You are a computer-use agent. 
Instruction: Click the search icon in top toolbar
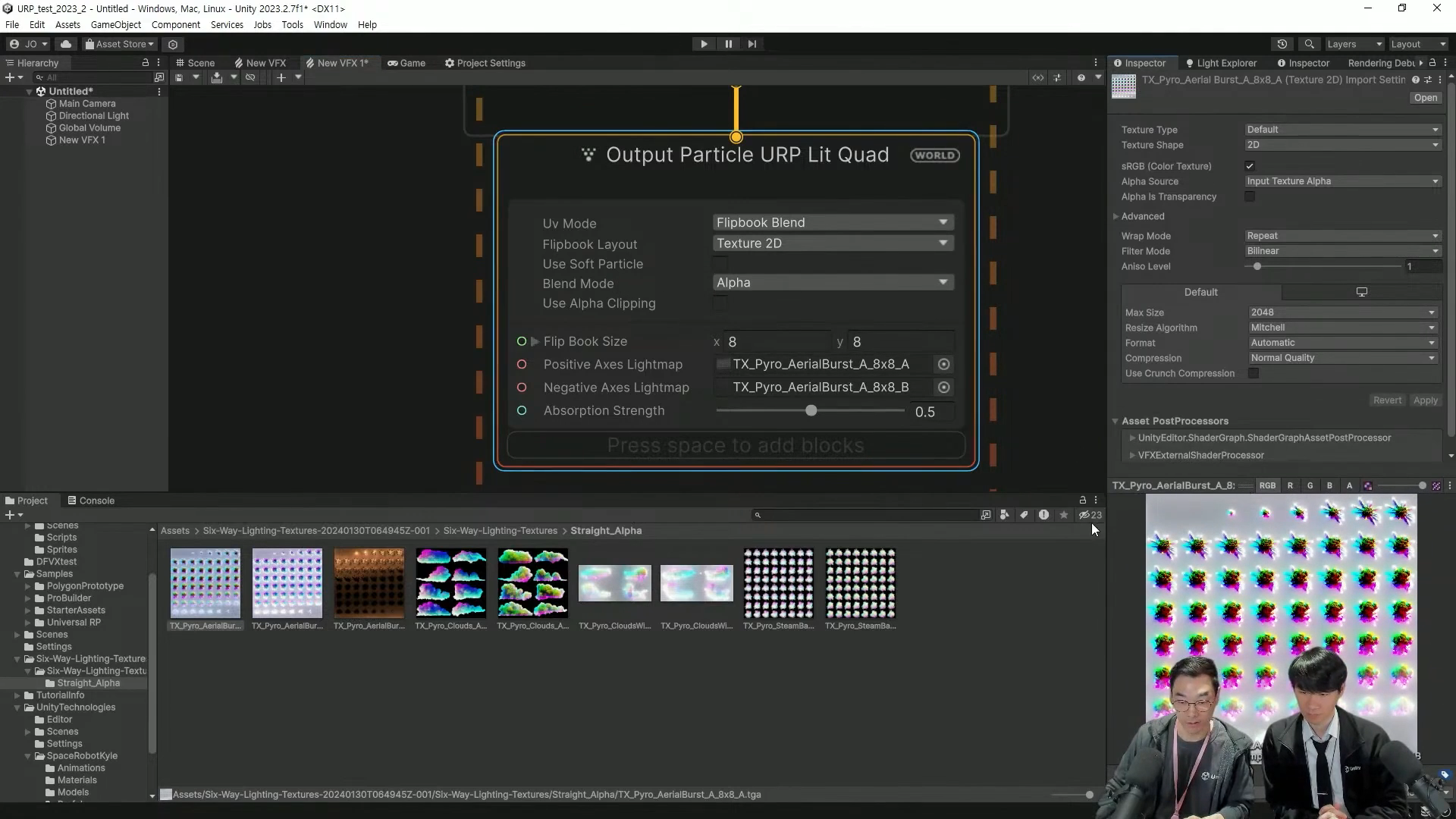pos(1309,44)
